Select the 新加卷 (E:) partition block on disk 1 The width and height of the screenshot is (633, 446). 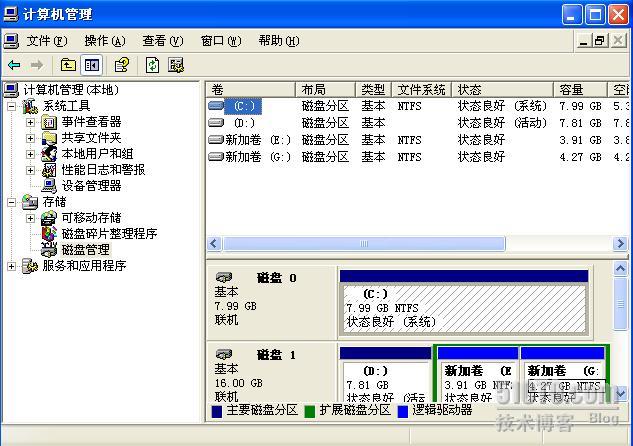point(477,378)
